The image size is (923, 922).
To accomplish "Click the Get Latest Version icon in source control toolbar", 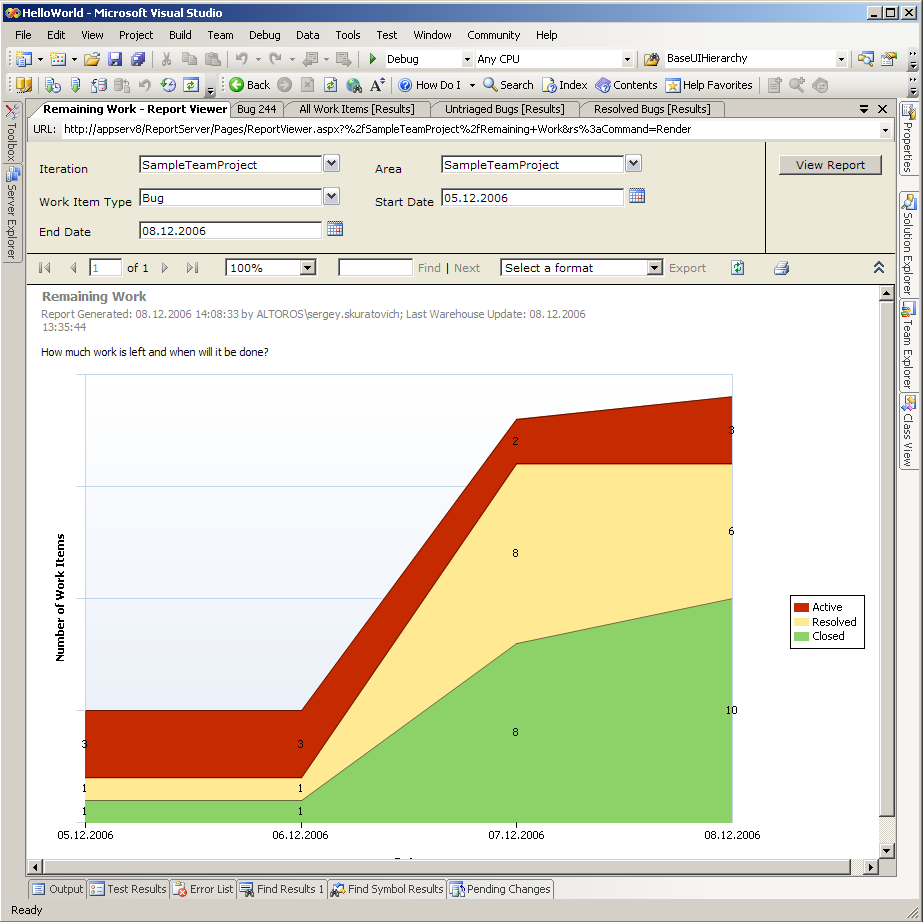I will tap(75, 85).
